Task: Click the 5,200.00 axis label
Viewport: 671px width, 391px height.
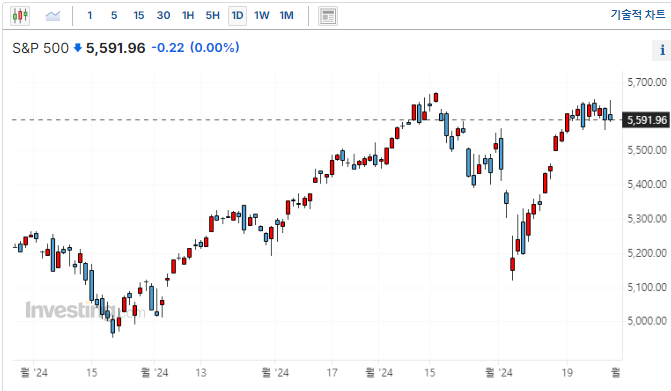Action: pos(647,253)
